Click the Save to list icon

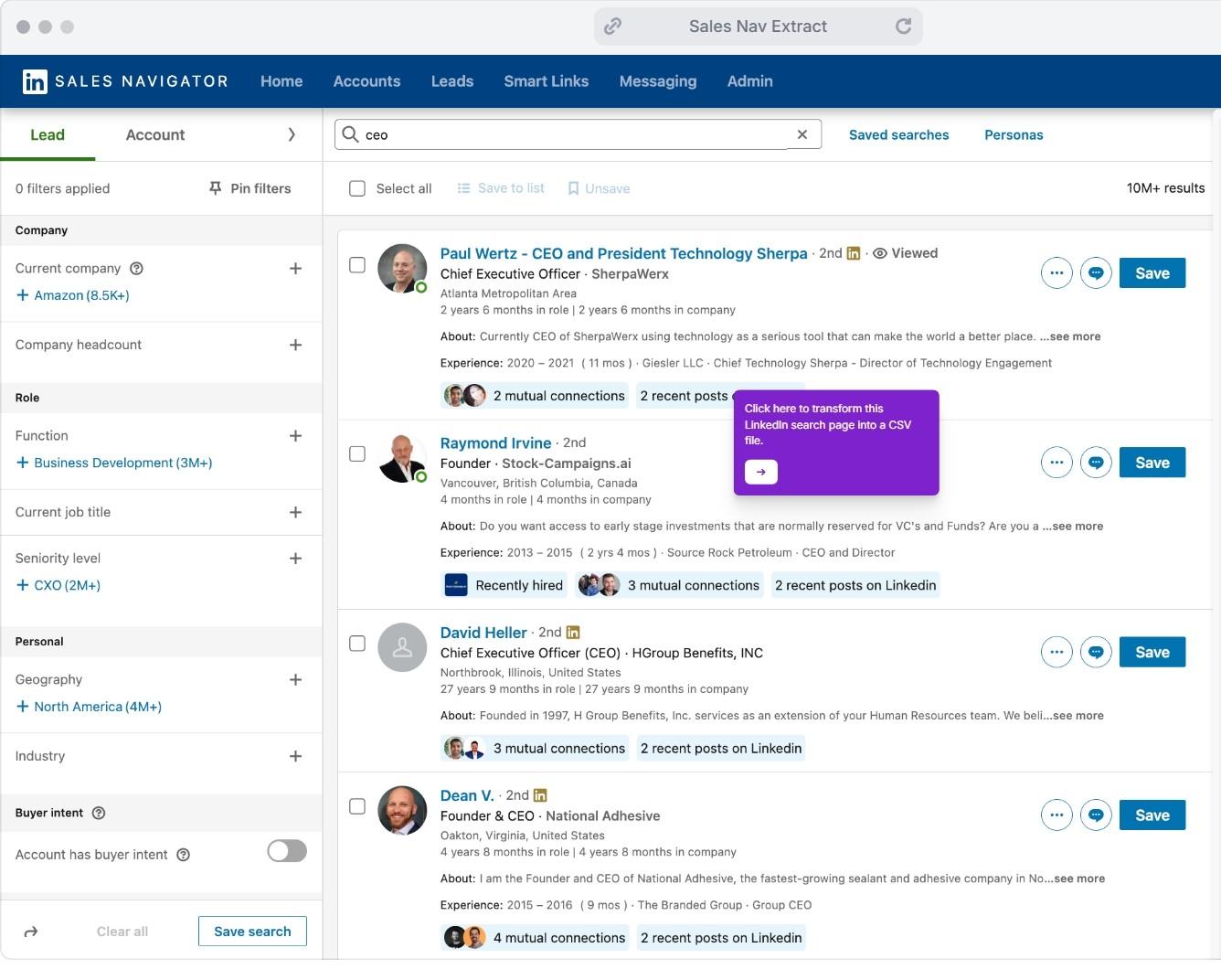coord(464,188)
